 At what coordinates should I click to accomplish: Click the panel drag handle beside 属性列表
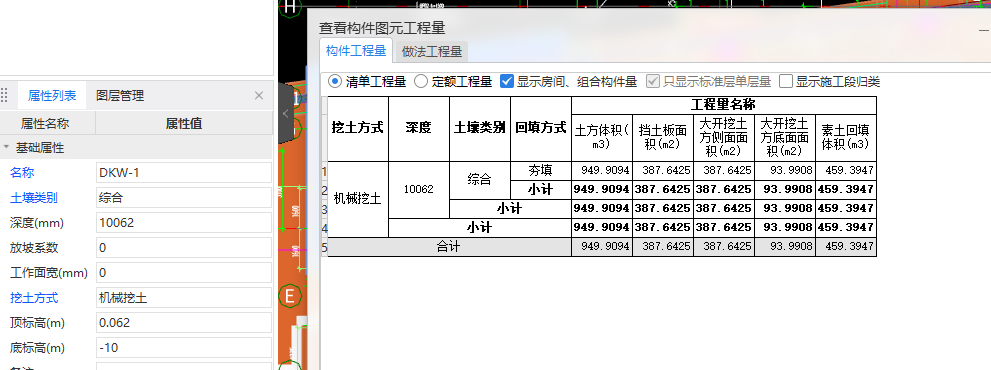pos(4,96)
